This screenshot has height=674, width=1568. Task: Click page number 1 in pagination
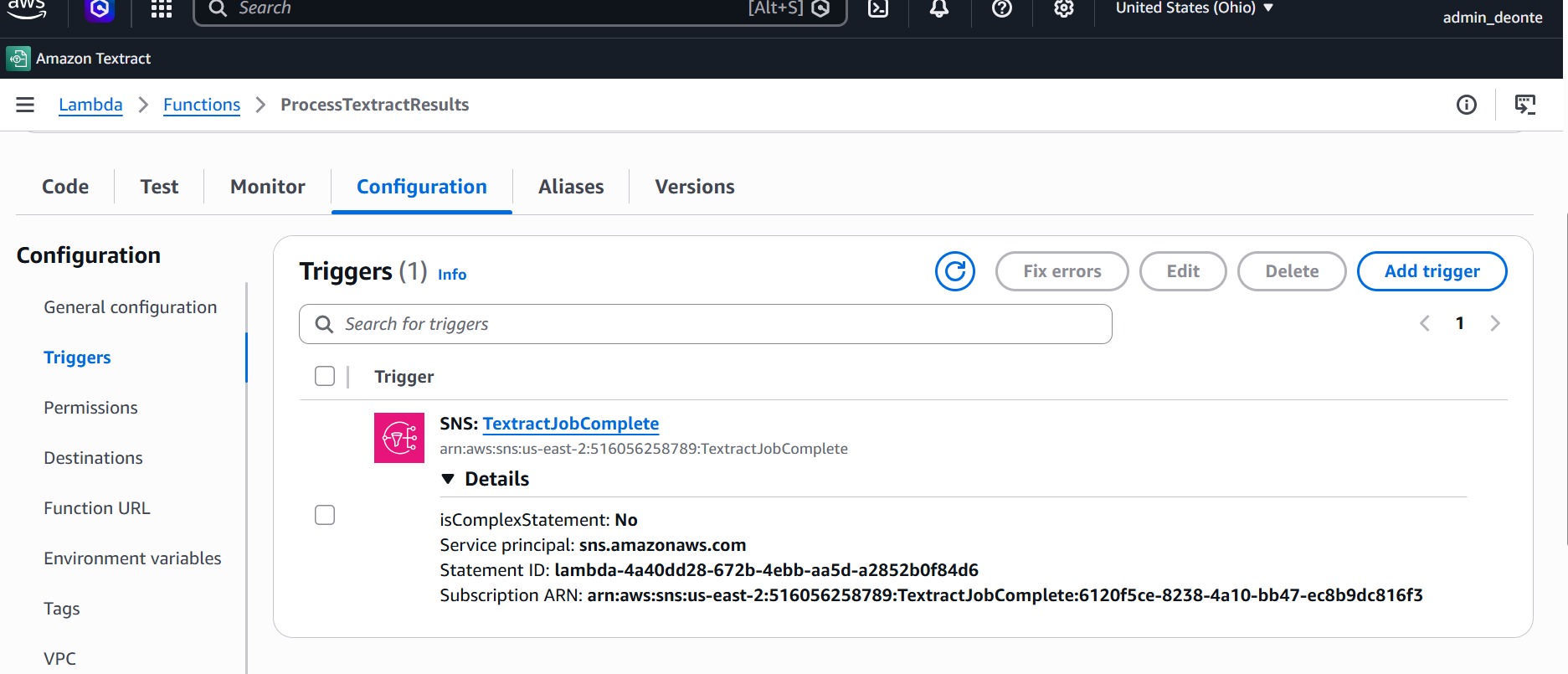(x=1460, y=323)
